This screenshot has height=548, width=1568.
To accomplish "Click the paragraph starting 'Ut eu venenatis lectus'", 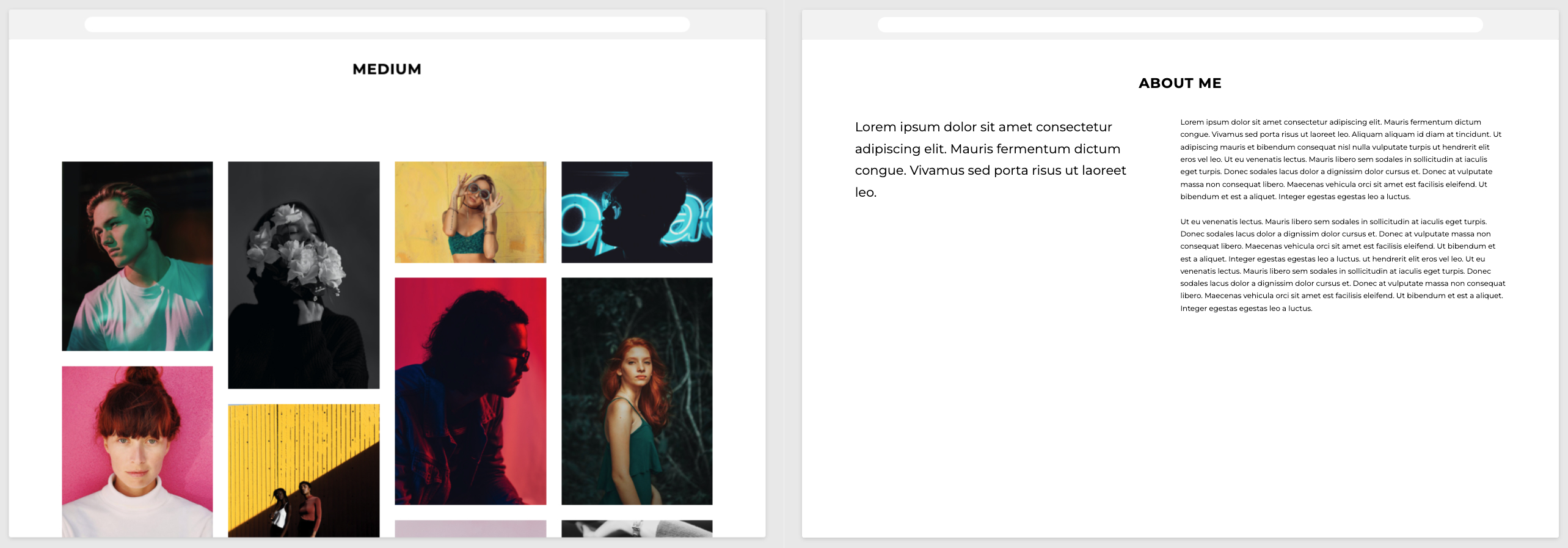I will tap(1342, 265).
